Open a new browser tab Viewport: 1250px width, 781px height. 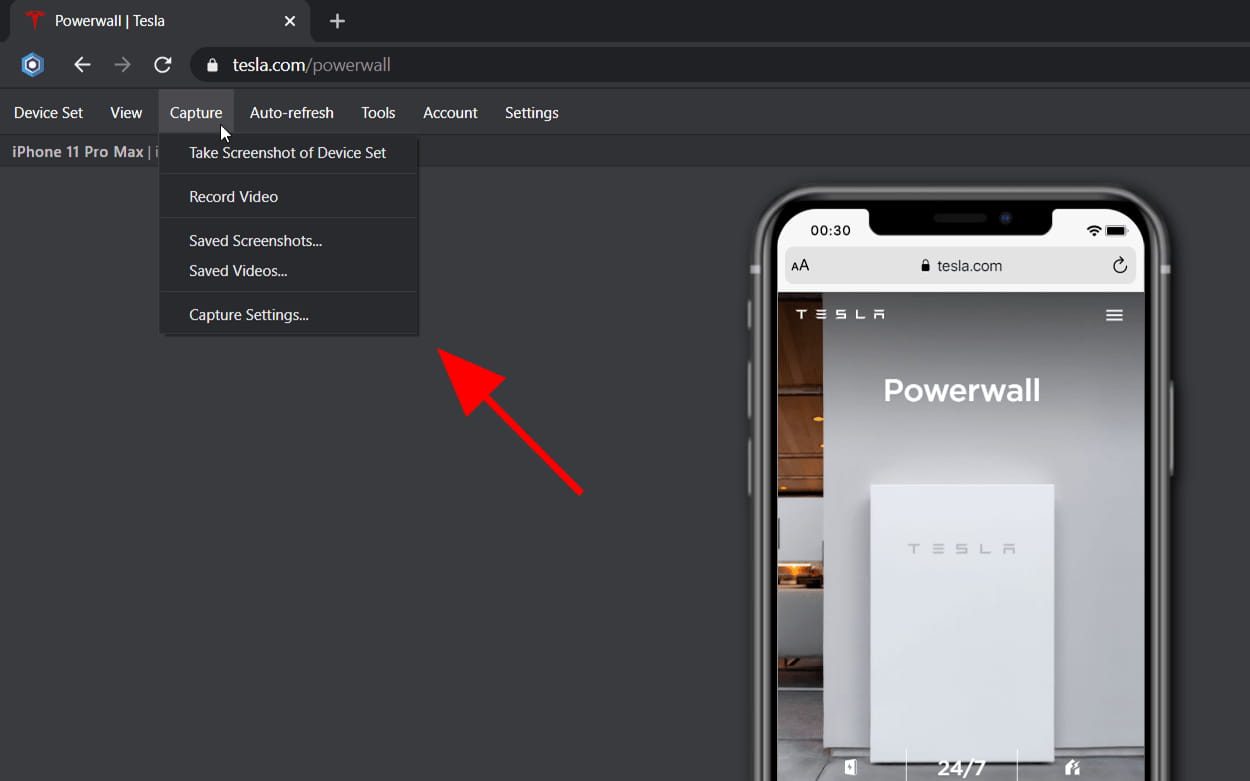[x=337, y=21]
